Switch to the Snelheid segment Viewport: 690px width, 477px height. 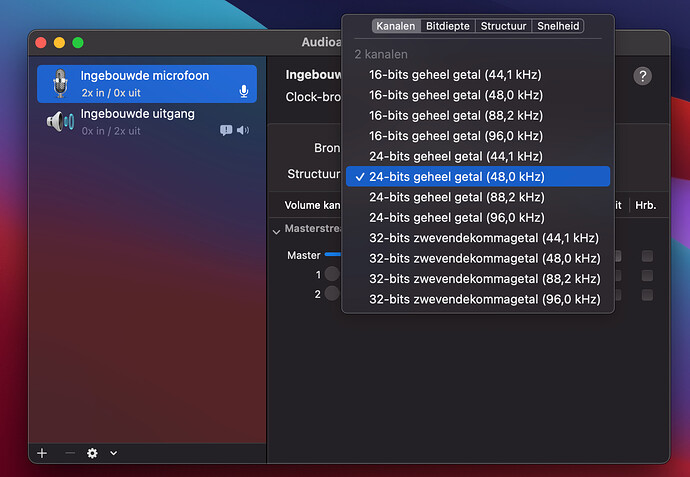click(558, 26)
